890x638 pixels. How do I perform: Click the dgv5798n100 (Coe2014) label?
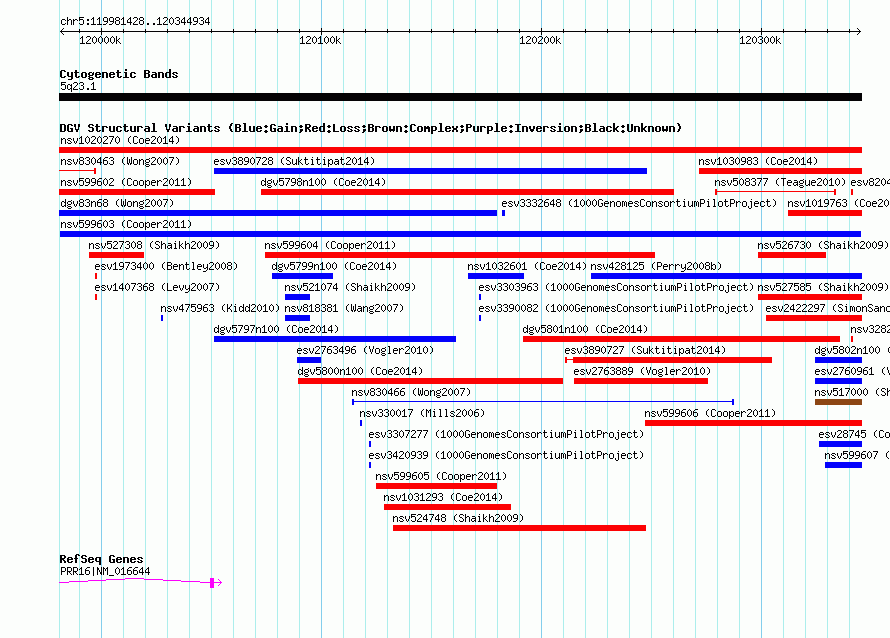coord(323,182)
